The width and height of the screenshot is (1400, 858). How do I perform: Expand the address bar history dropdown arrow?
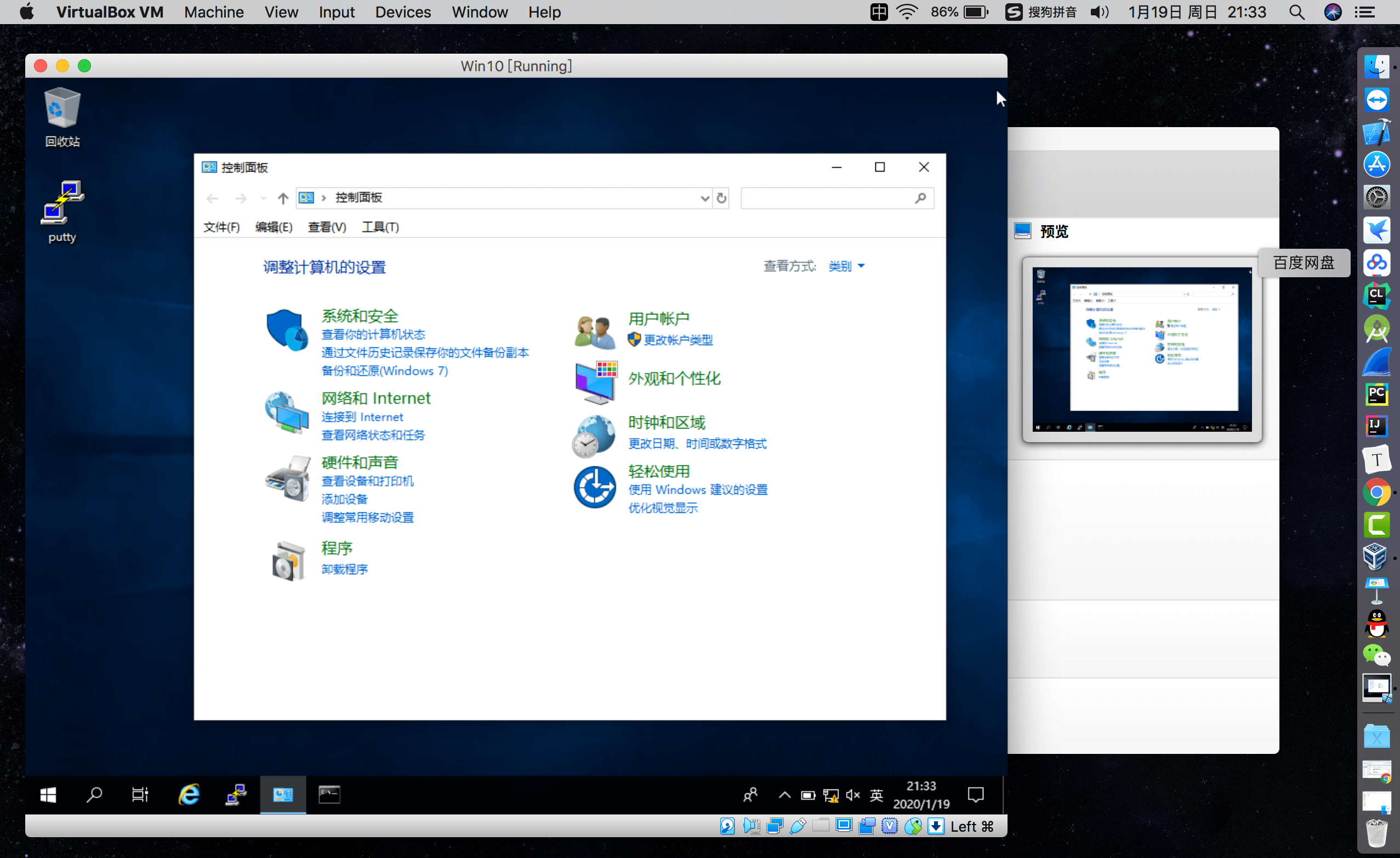point(704,198)
